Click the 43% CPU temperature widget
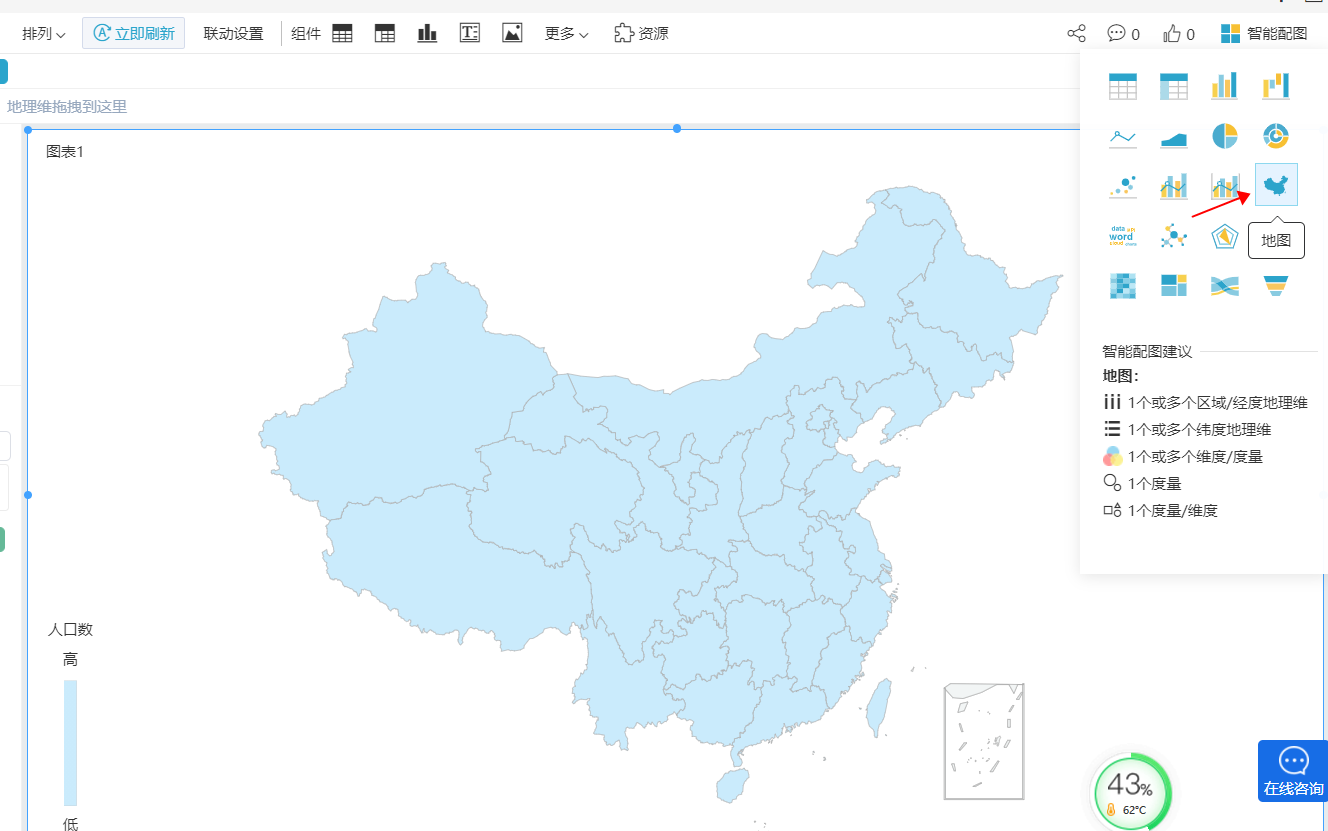The image size is (1328, 831). 1131,791
